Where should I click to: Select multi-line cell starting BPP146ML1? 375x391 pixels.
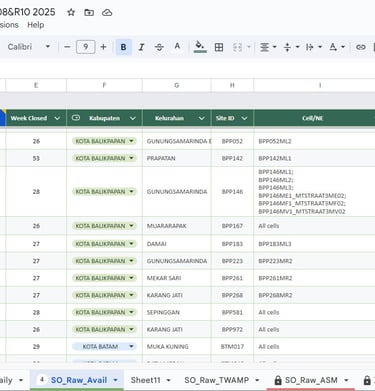click(314, 192)
